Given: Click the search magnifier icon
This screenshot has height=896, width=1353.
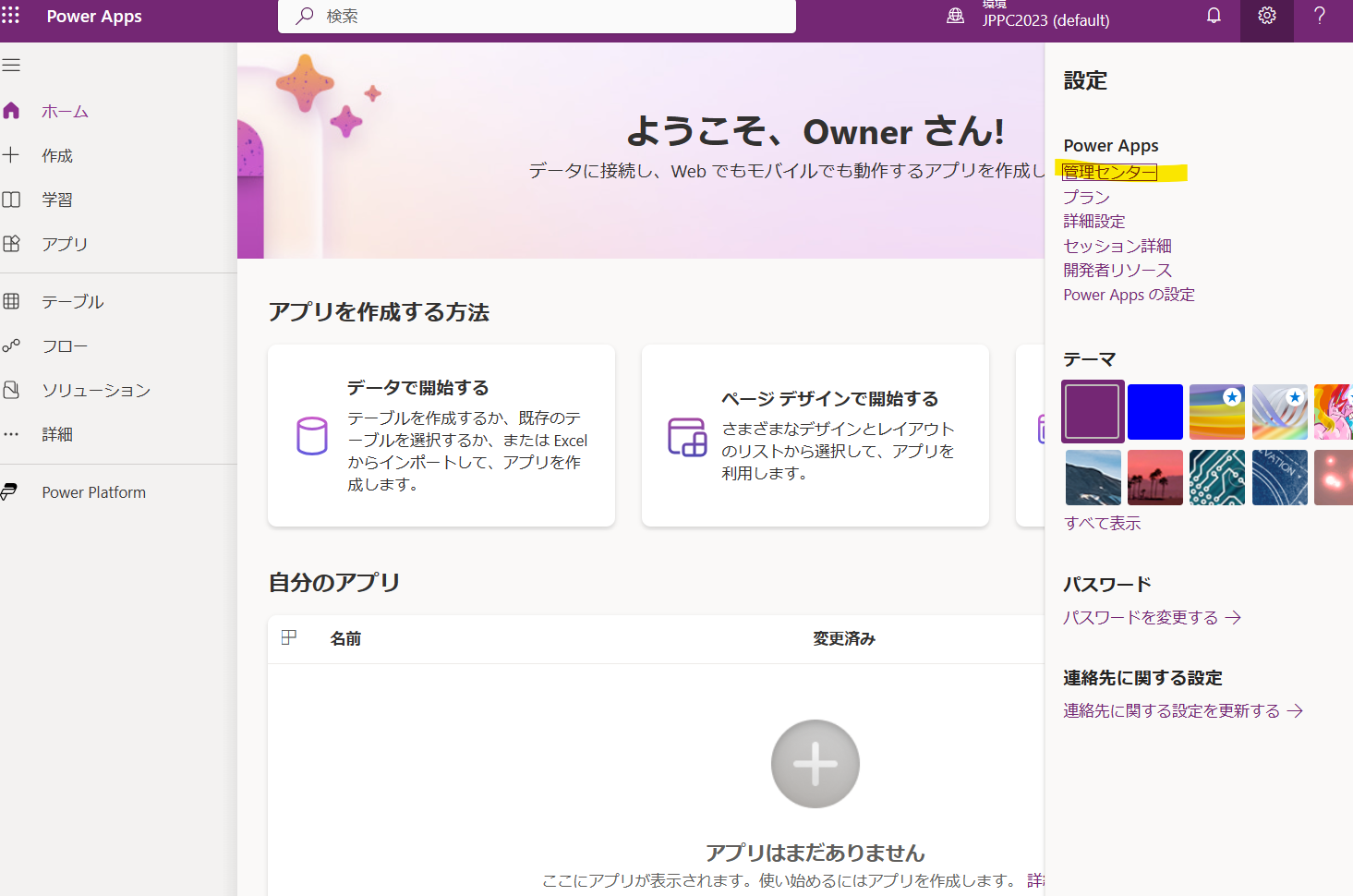Looking at the screenshot, I should coord(304,16).
